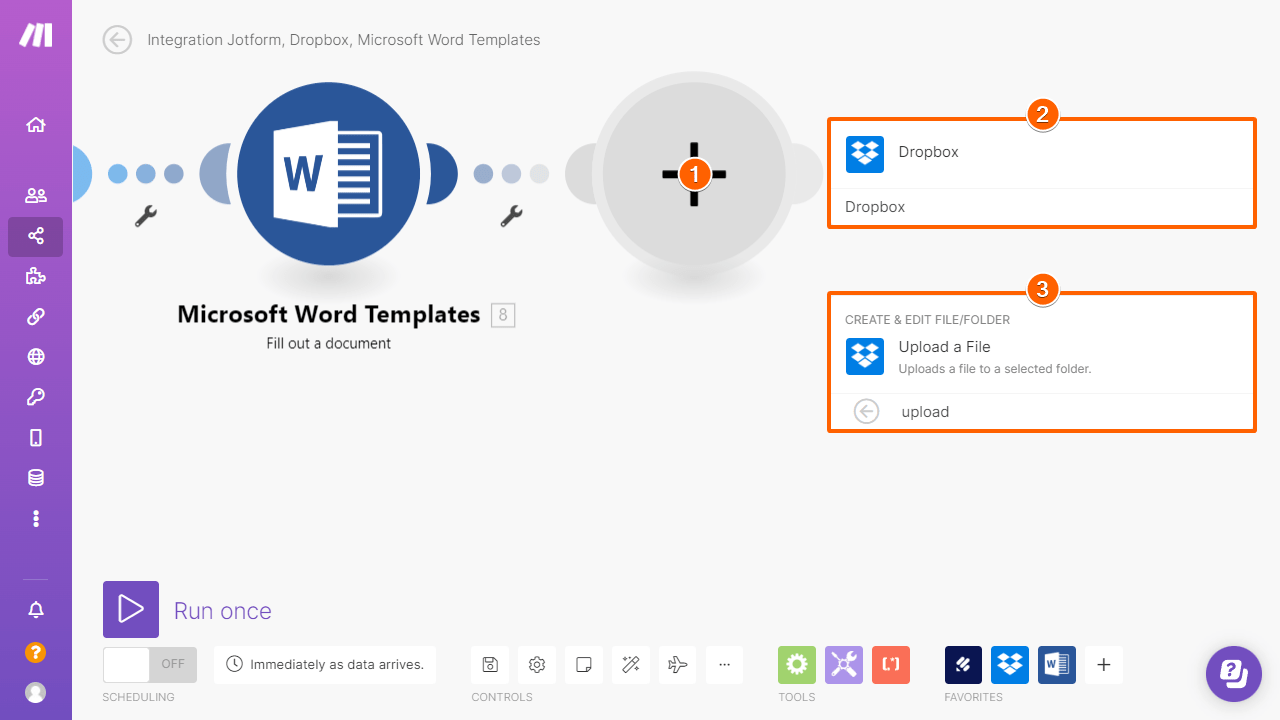This screenshot has width=1280, height=720.
Task: Add the Dropbox favorite module
Action: [1010, 664]
